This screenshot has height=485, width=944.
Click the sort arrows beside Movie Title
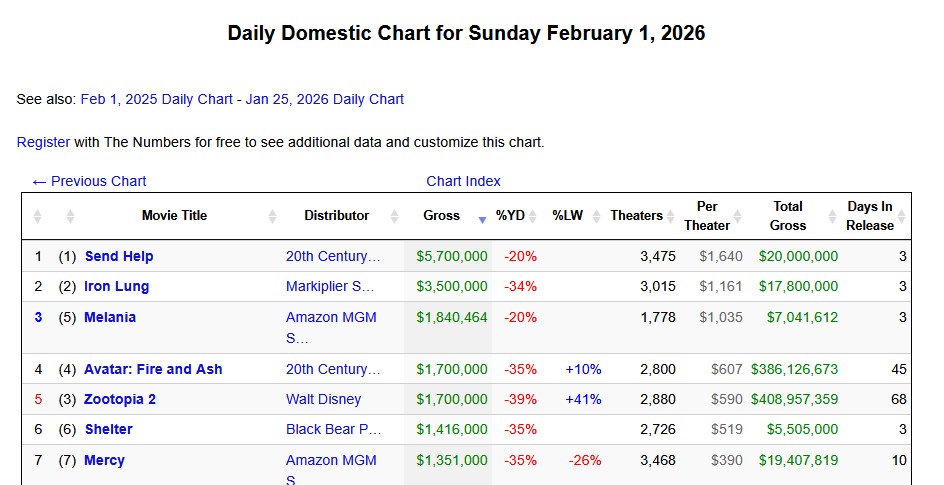click(x=273, y=216)
